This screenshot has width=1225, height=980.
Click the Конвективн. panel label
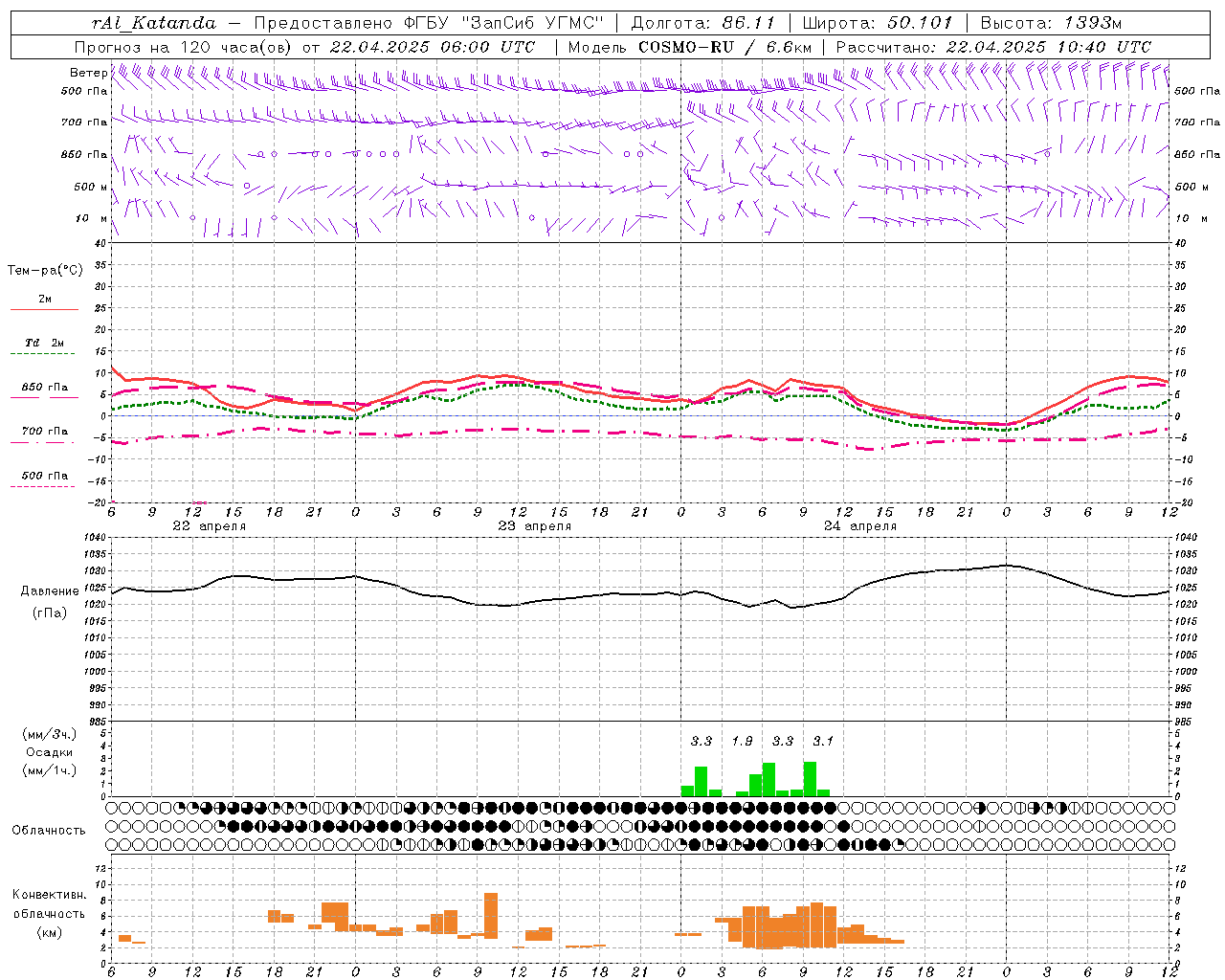50,895
